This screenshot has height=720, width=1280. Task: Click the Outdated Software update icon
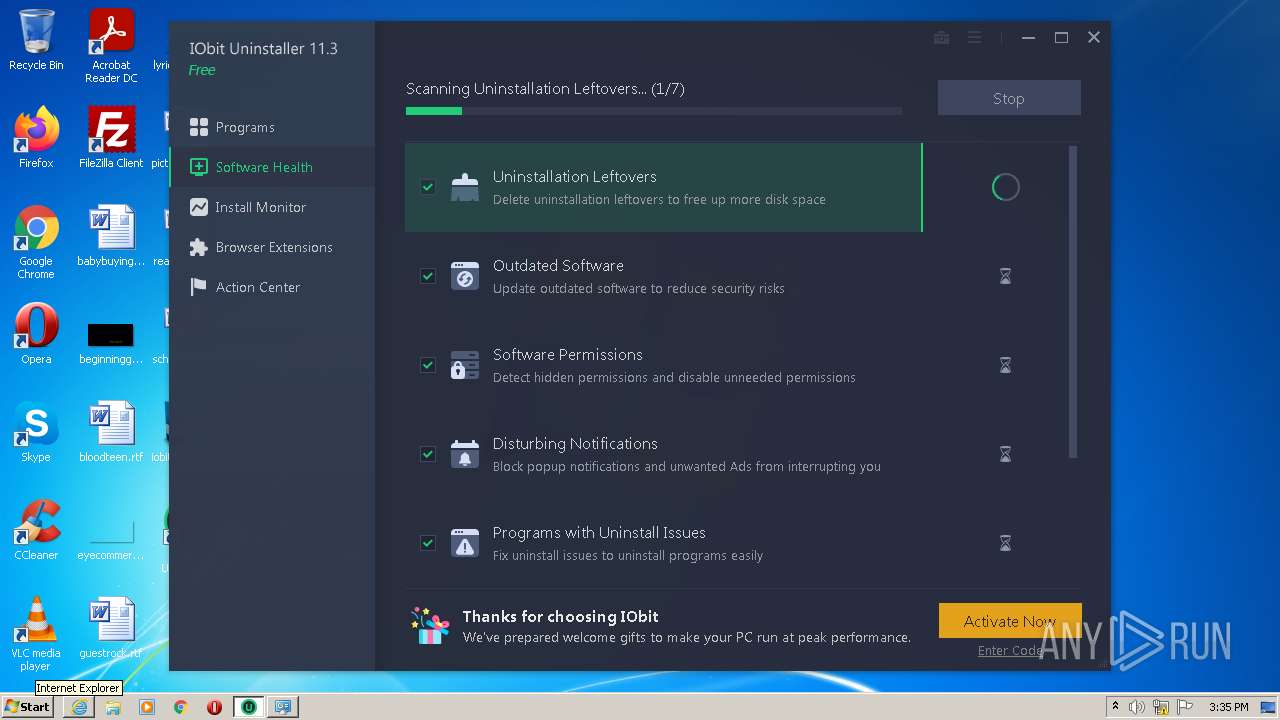(465, 276)
